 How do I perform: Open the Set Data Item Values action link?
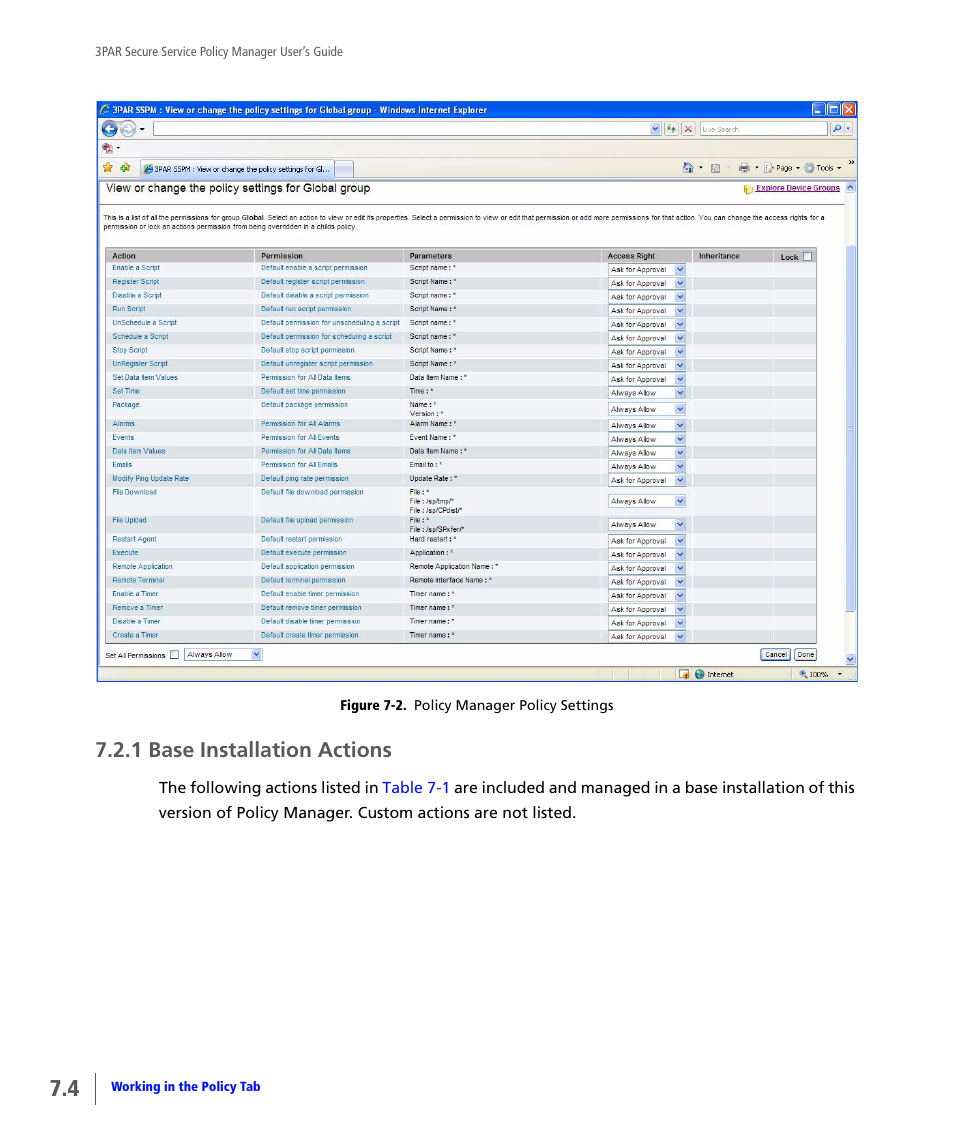click(x=145, y=378)
